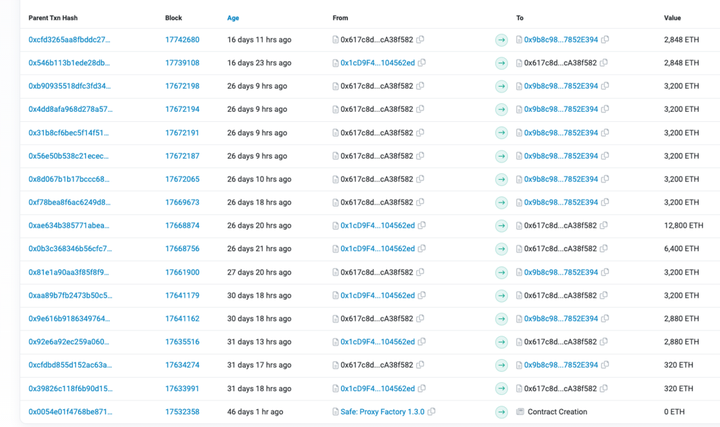720x427 pixels.
Task: Copy From address in block 17668874 row
Action: [x=422, y=225]
